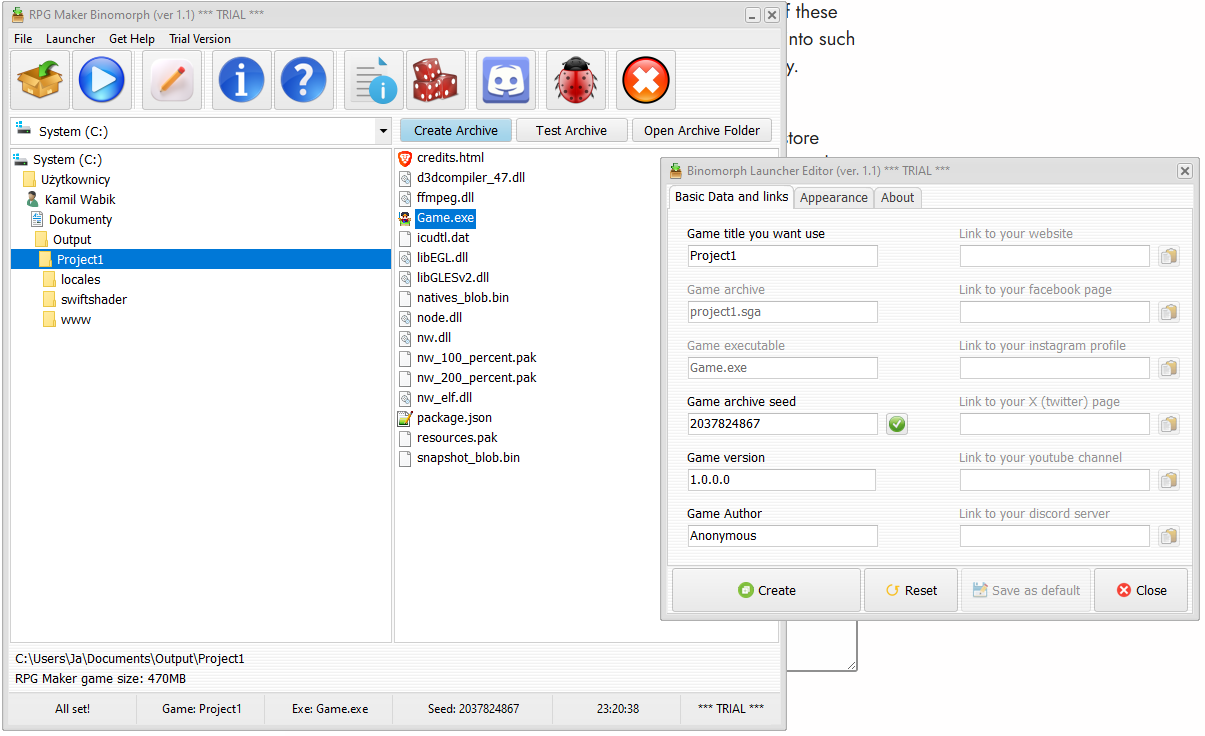Select icudtl.dat in file list
Screen dimensions: 1205x736
[443, 238]
